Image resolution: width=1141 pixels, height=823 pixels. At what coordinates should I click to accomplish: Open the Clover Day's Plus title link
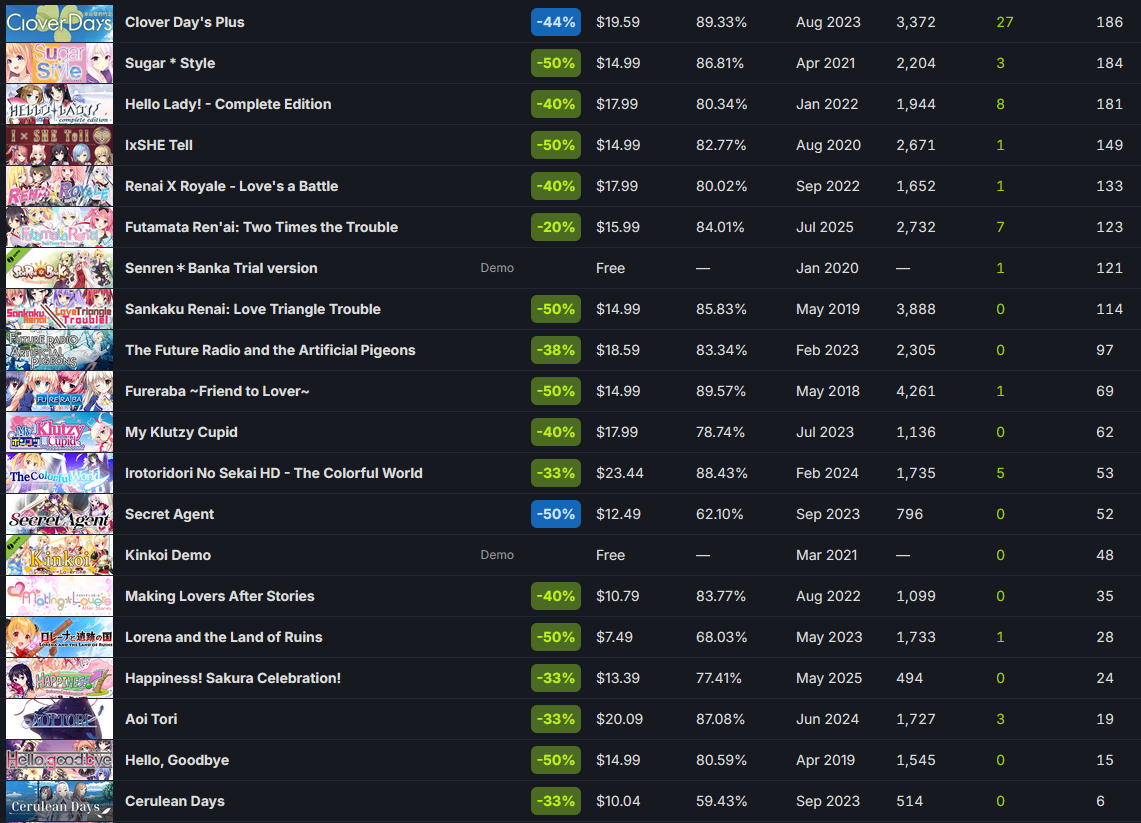[x=185, y=23]
